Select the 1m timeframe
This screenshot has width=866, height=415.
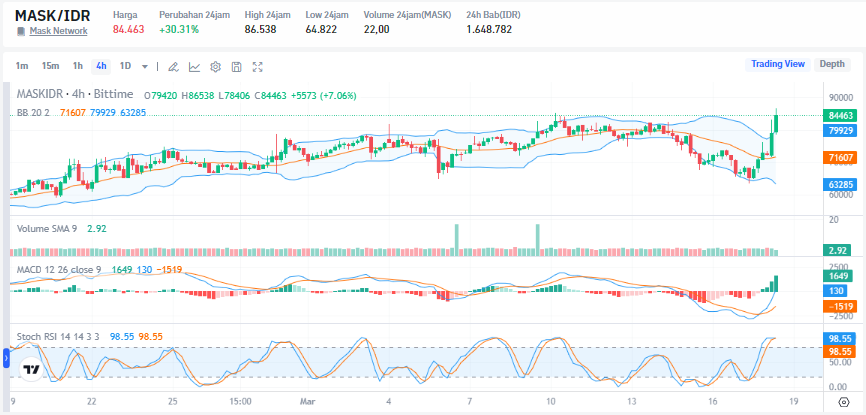22,66
